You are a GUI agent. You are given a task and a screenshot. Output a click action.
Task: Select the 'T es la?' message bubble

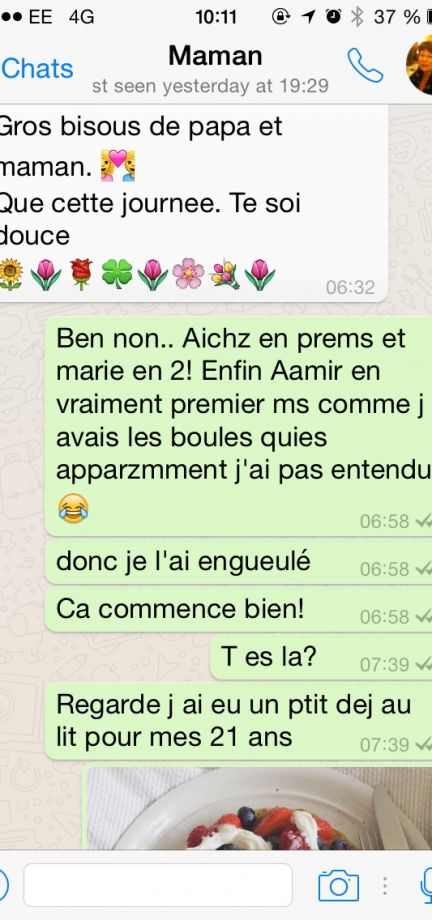click(321, 658)
